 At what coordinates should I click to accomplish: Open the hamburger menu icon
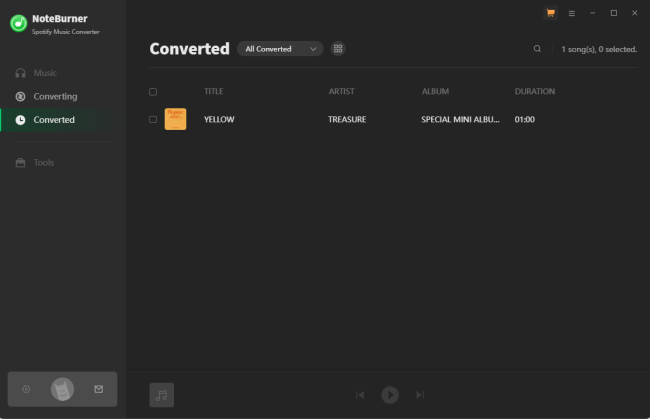point(572,13)
